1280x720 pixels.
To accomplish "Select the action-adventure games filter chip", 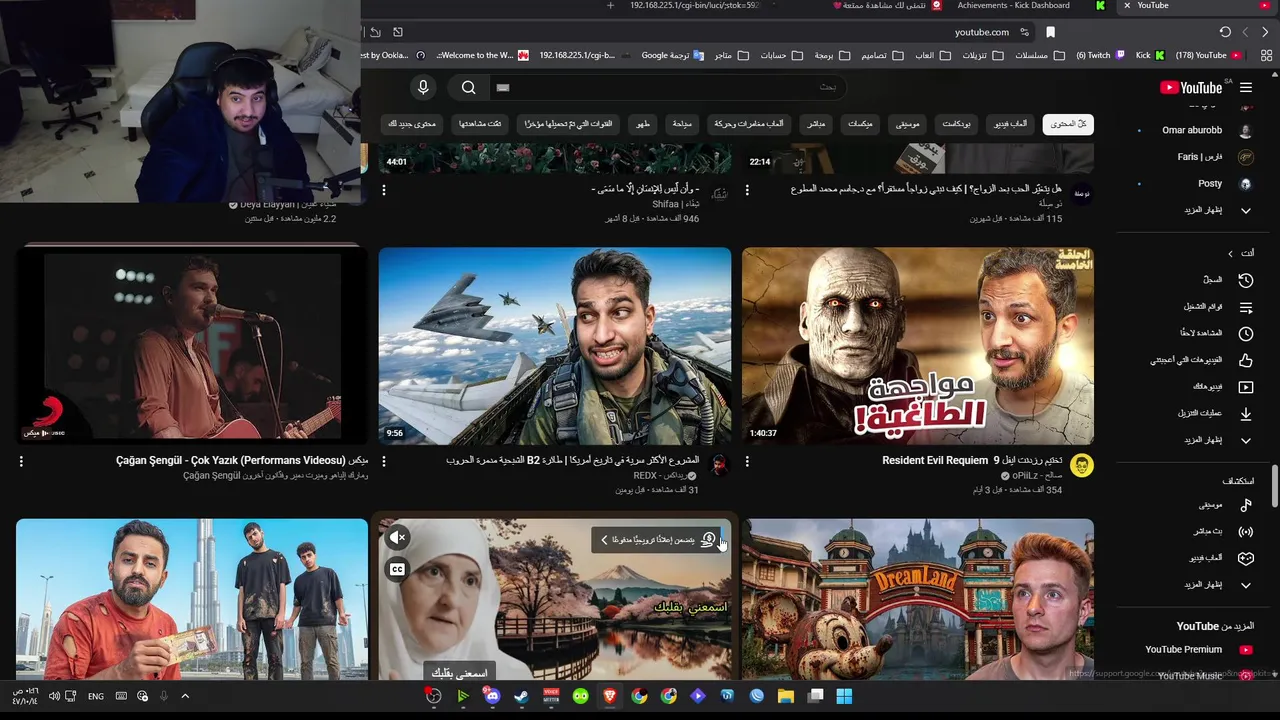I will coord(749,124).
